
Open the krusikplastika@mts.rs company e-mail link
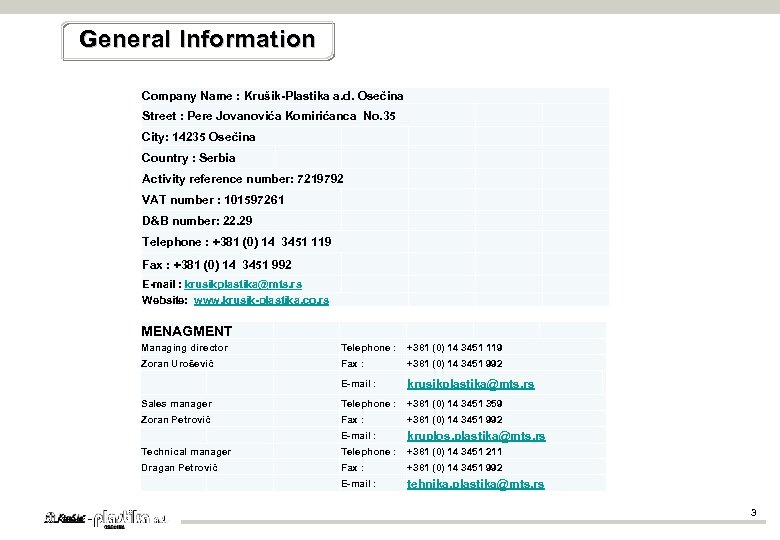click(x=243, y=284)
